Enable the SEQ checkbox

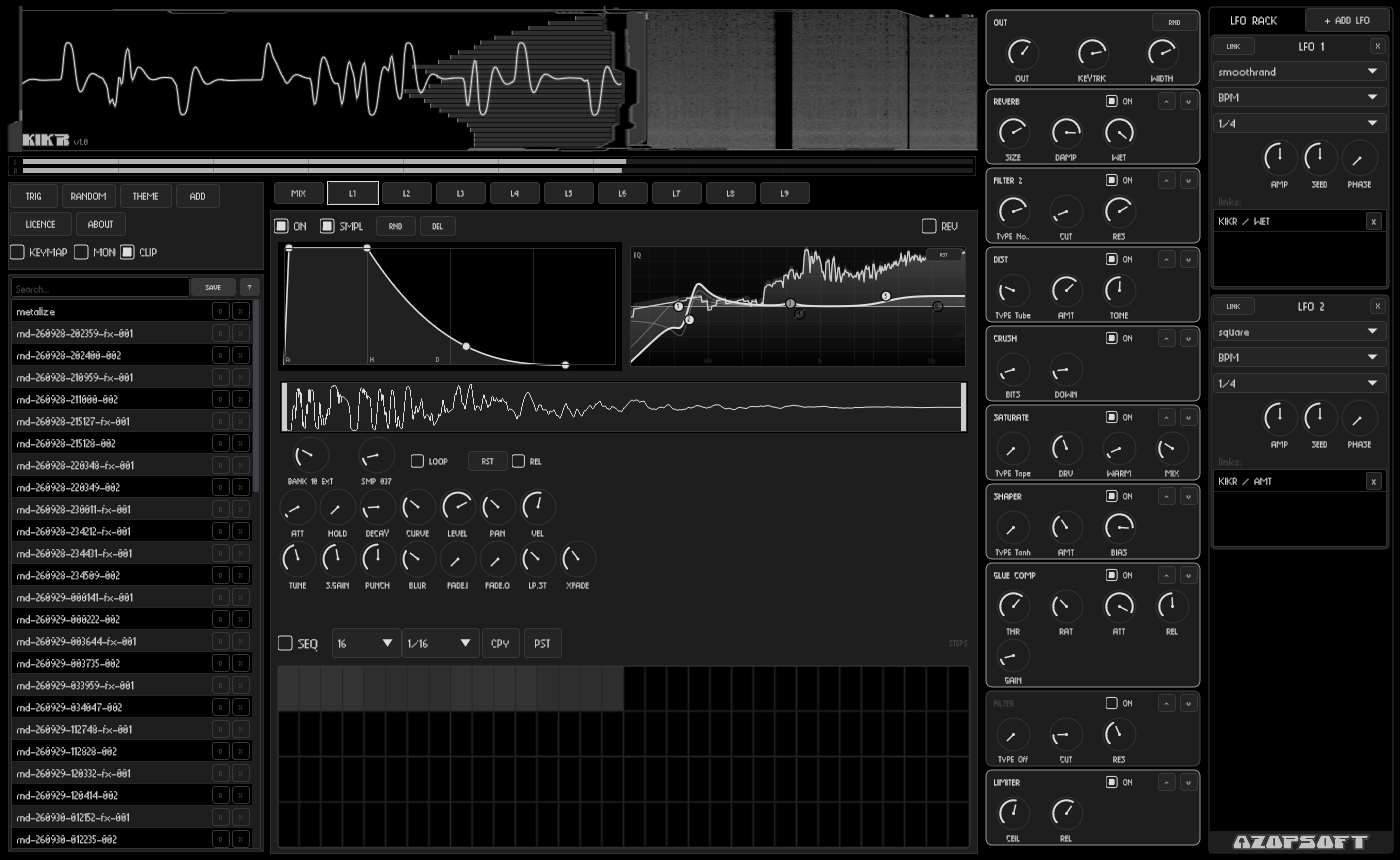pyautogui.click(x=285, y=643)
